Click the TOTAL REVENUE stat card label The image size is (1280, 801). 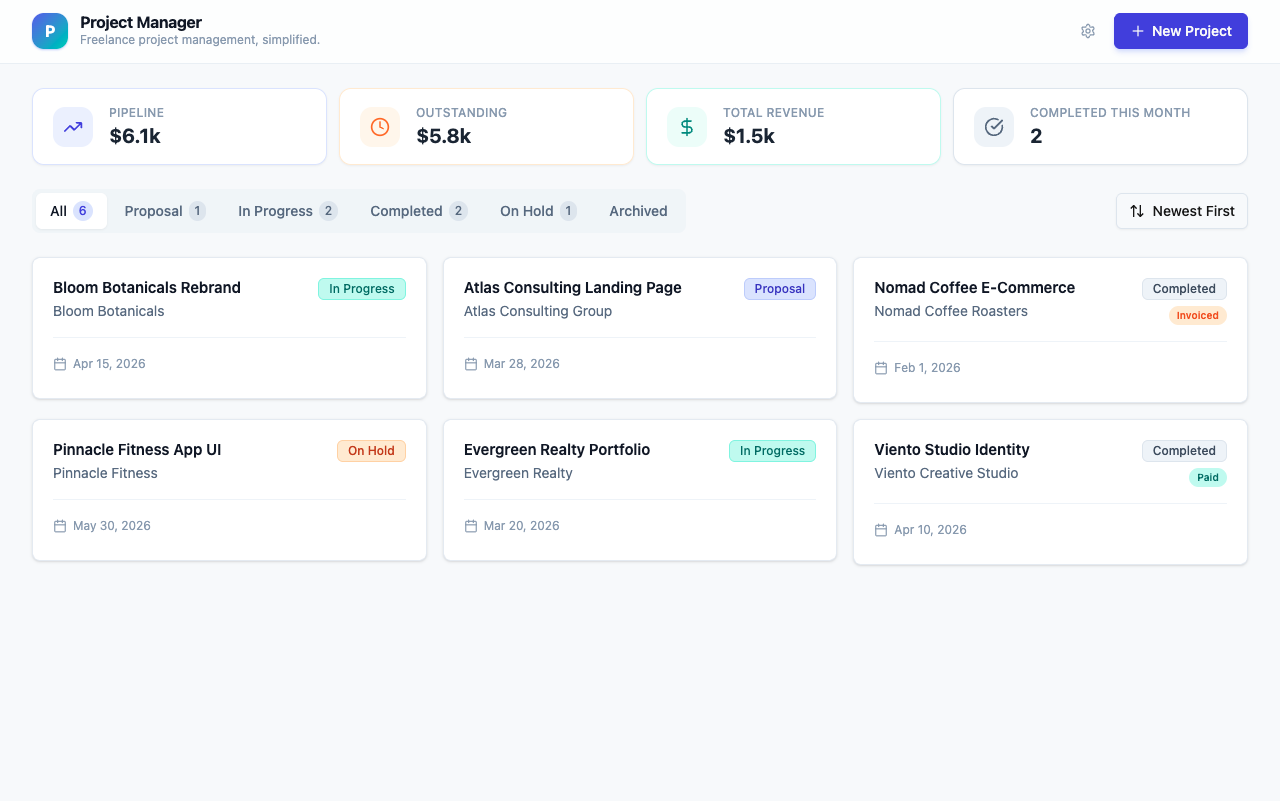coord(774,113)
